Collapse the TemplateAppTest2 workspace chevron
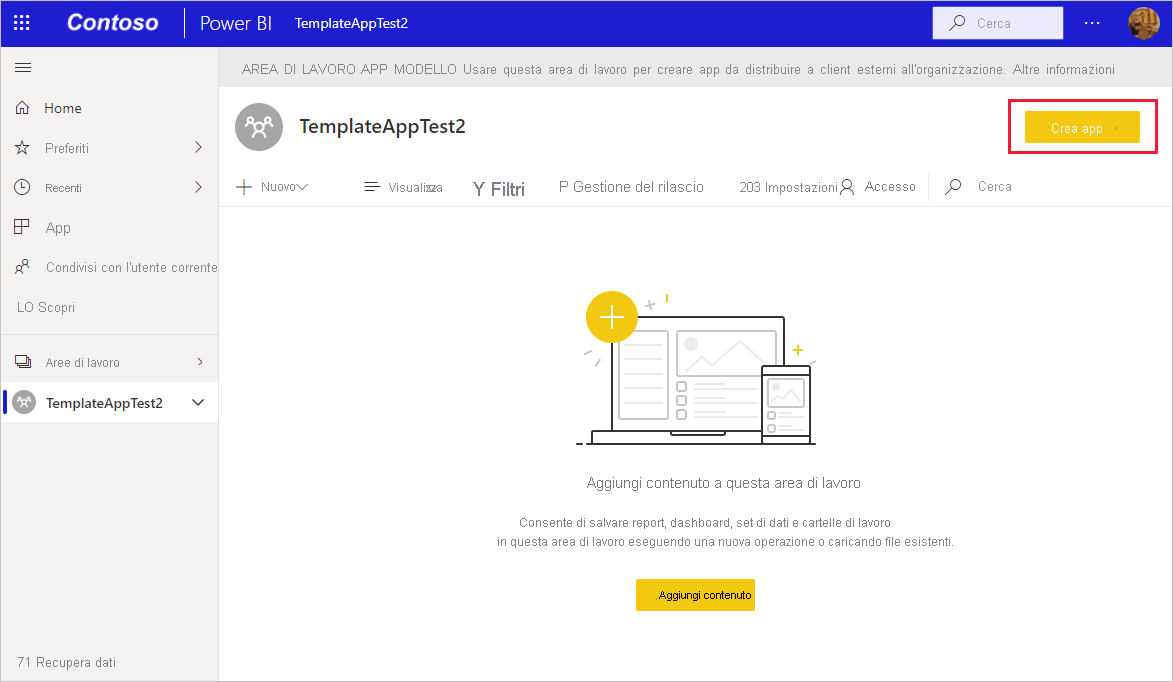 [197, 402]
